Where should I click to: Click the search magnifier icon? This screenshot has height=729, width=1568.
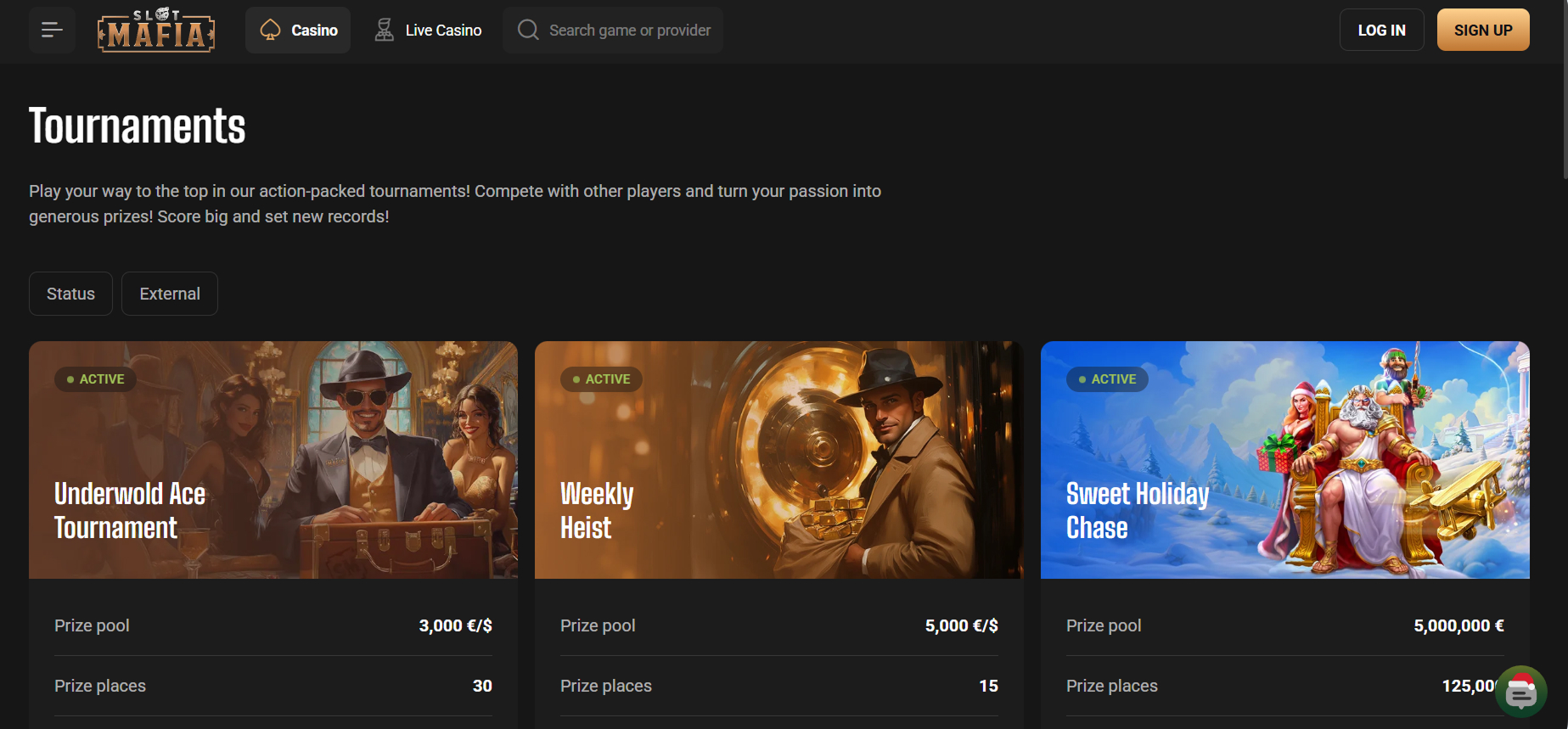[528, 31]
